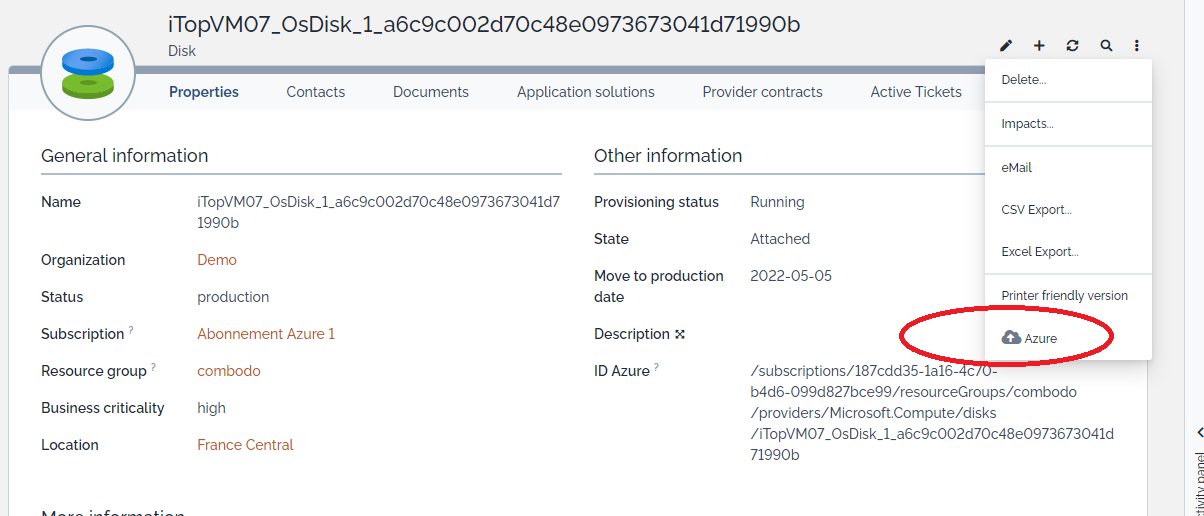
Task: Click the Azure cloud icon in menu
Action: tap(1011, 338)
